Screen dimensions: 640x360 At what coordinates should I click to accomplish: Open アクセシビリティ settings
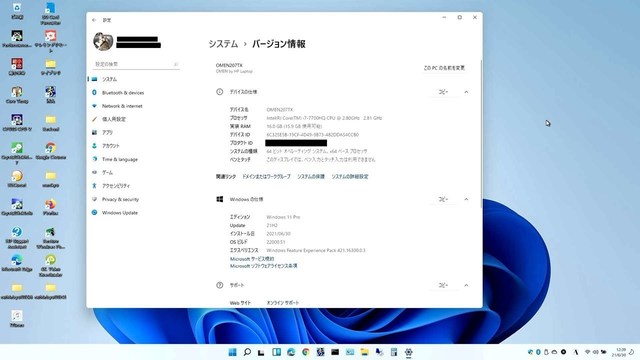116,186
